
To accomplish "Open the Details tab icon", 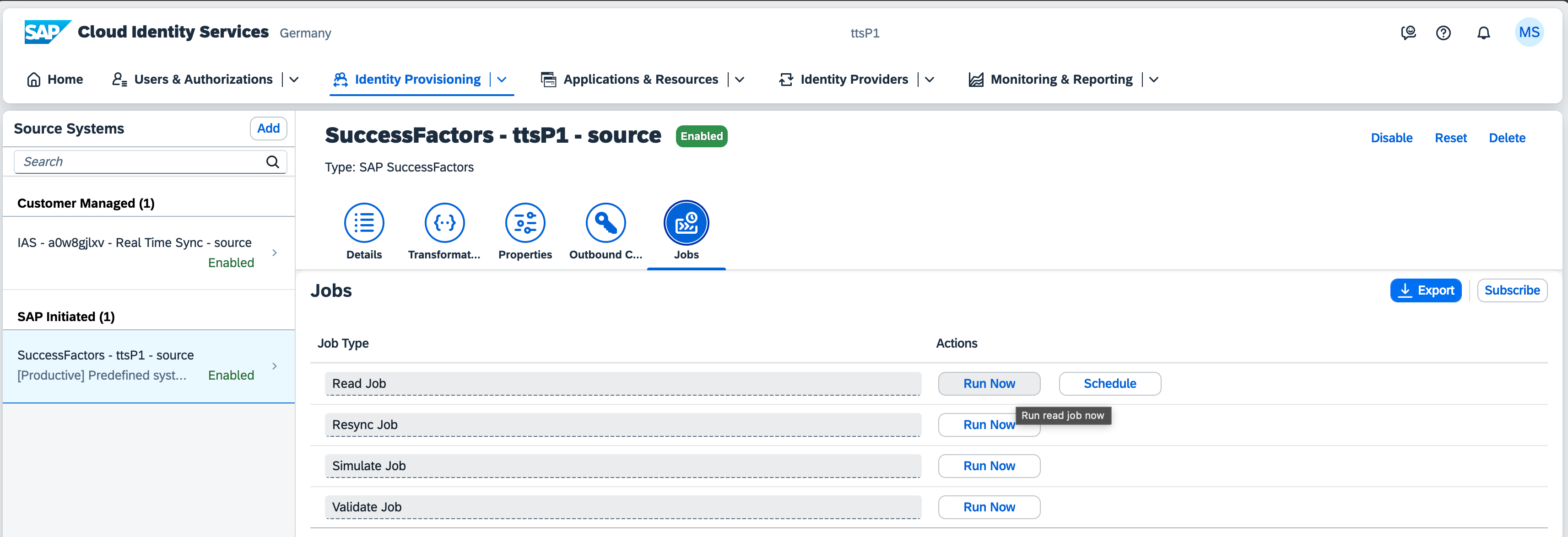I will [x=364, y=223].
